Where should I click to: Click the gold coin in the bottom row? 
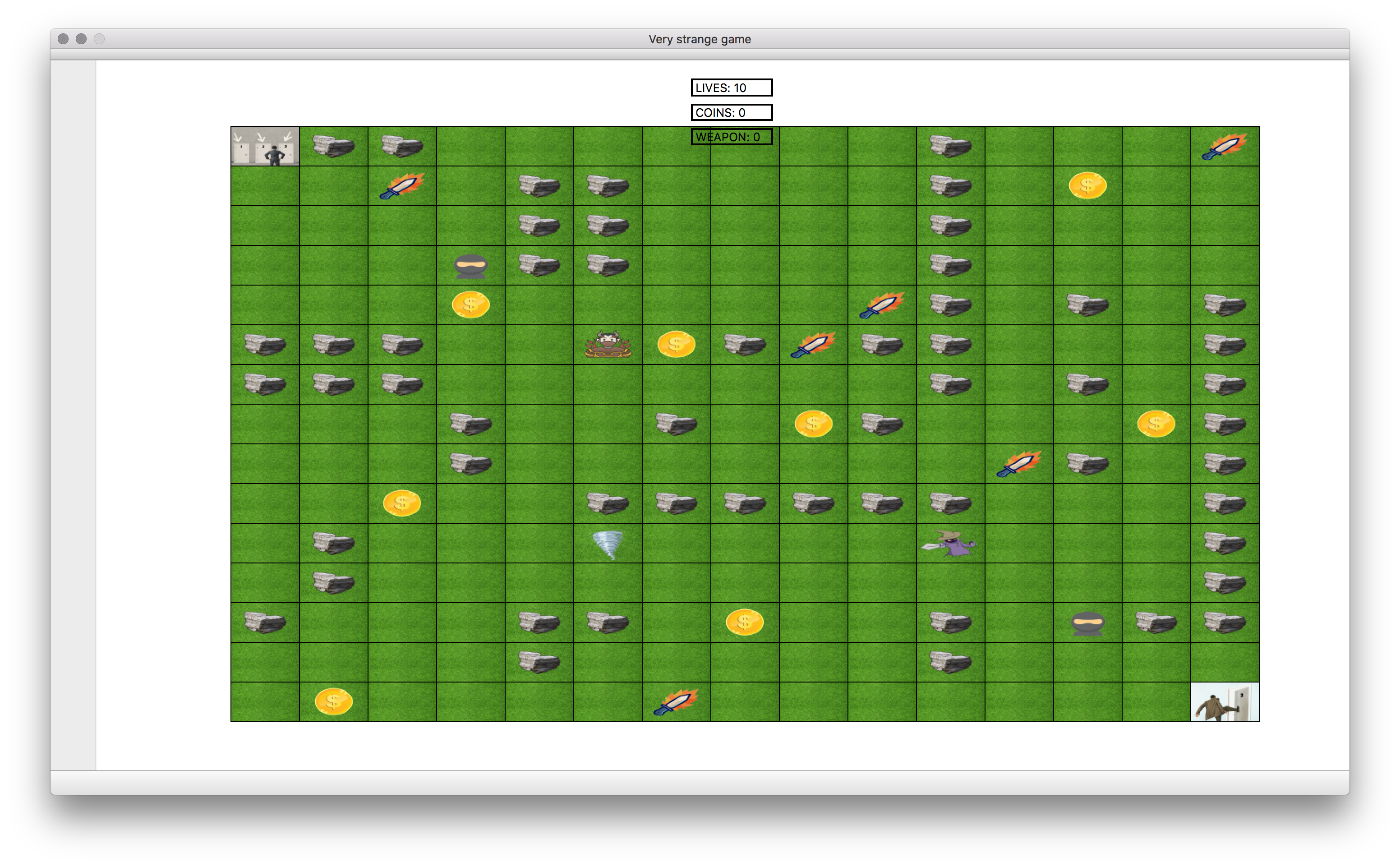pos(333,702)
